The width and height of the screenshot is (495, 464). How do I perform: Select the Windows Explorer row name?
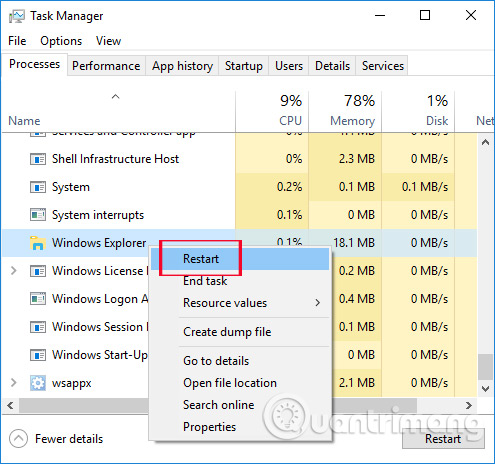pos(99,243)
